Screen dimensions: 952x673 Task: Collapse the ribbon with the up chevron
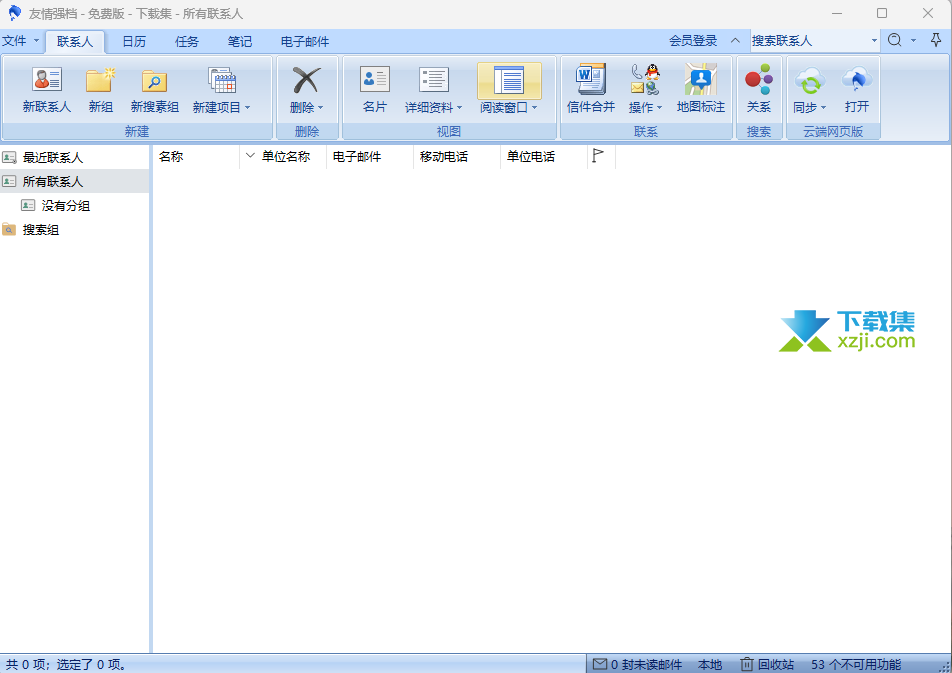[x=735, y=41]
